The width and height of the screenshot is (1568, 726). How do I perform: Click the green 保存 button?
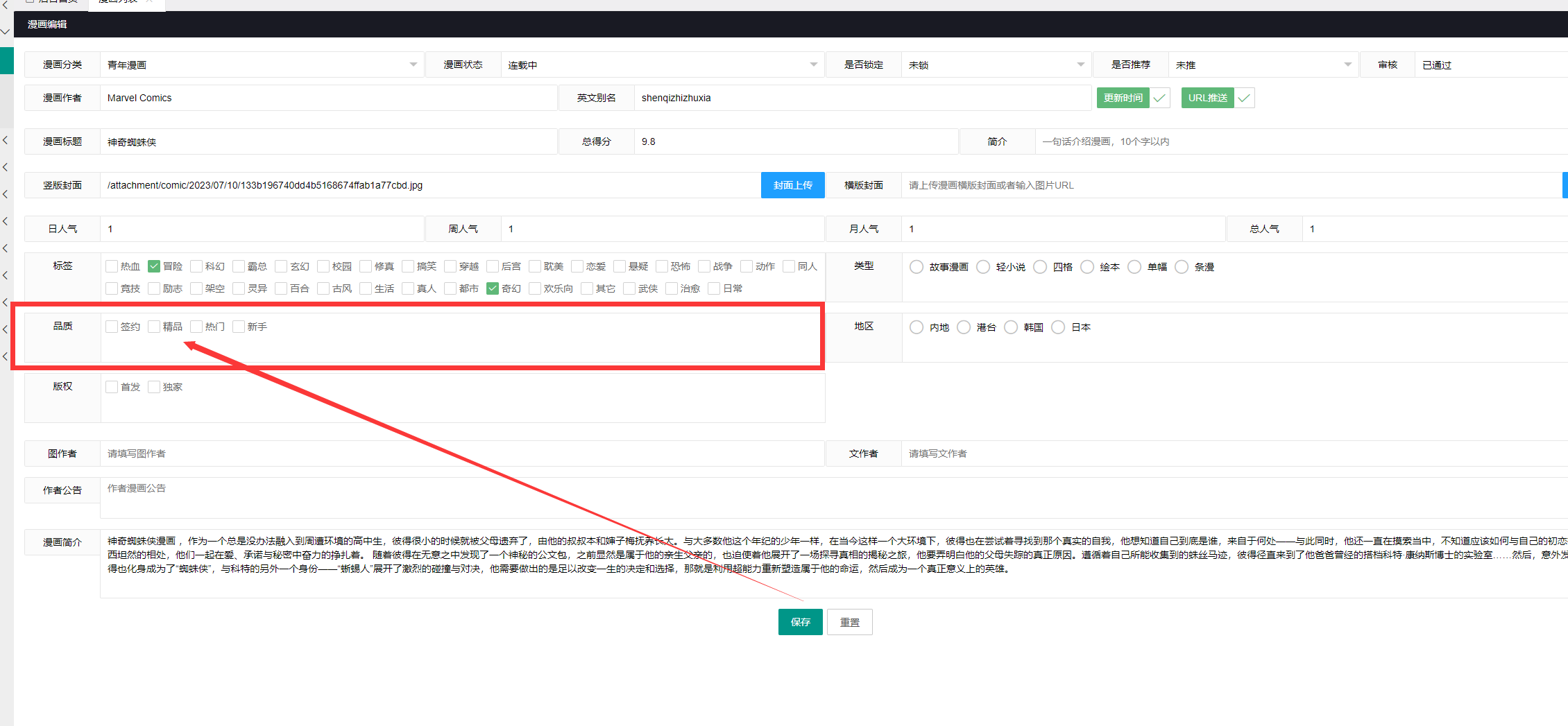coord(800,622)
